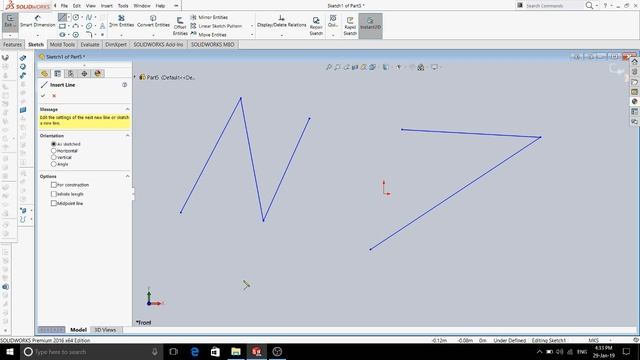Open the Tools menu
Screen dimensions: 640x360
click(123, 6)
